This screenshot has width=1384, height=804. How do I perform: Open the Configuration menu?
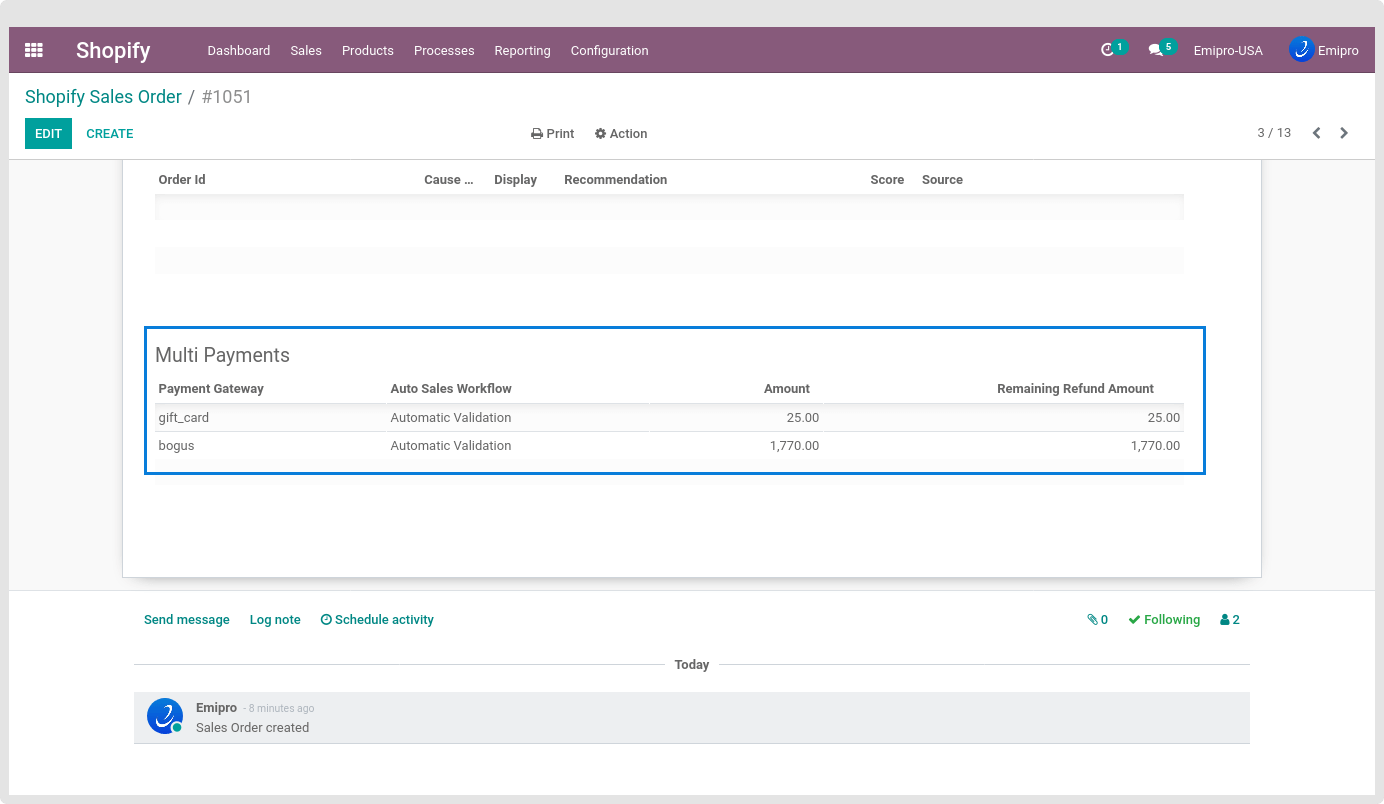click(x=609, y=51)
